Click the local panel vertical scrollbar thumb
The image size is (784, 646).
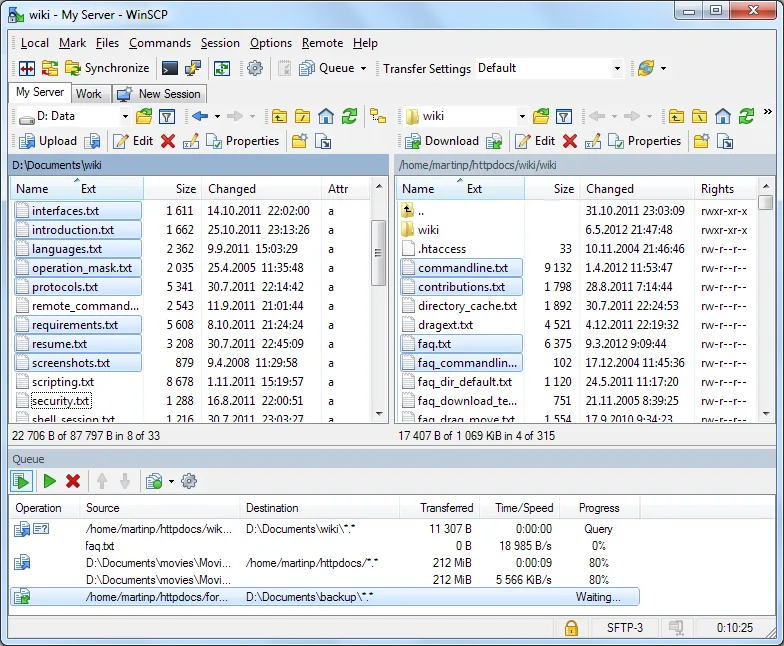378,253
